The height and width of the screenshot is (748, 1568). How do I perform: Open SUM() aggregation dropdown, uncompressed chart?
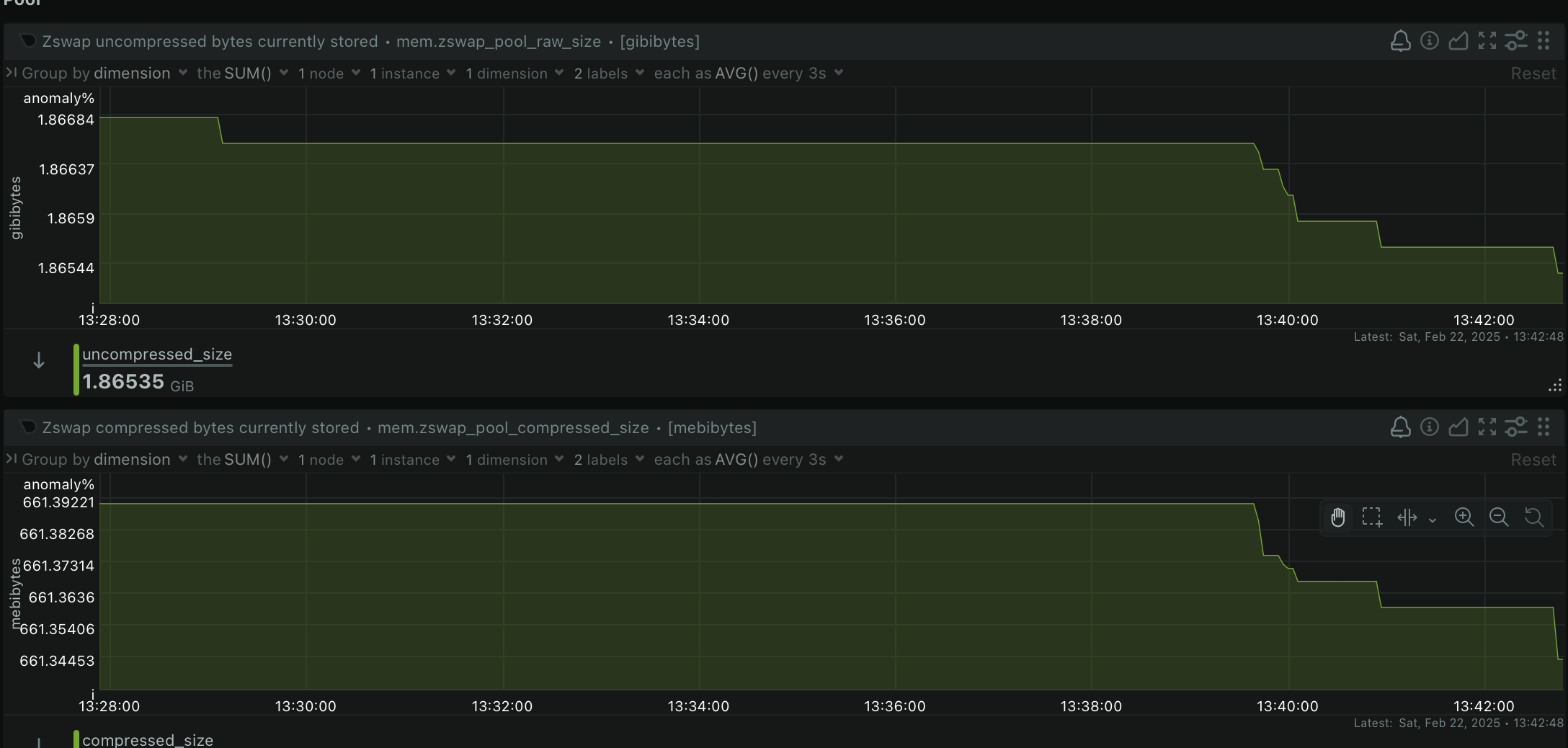click(243, 73)
